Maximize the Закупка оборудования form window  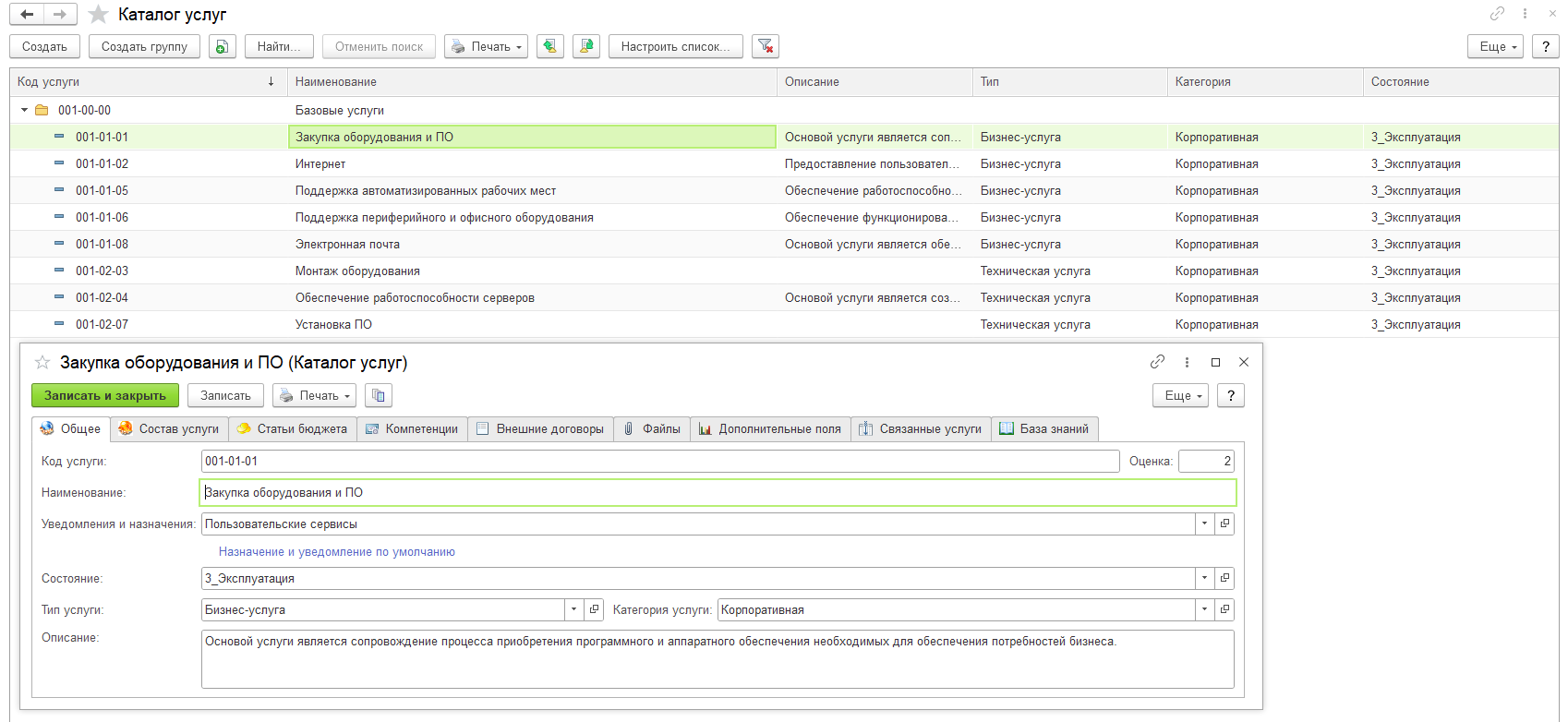tap(1216, 362)
